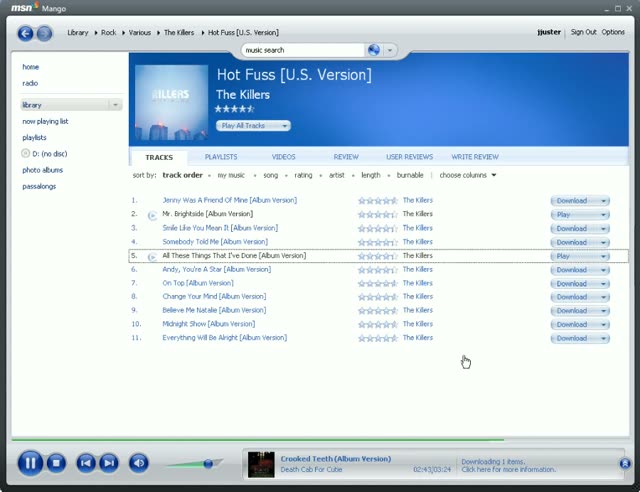Open the search options dropdown arrow
640x492 pixels.
coord(390,50)
